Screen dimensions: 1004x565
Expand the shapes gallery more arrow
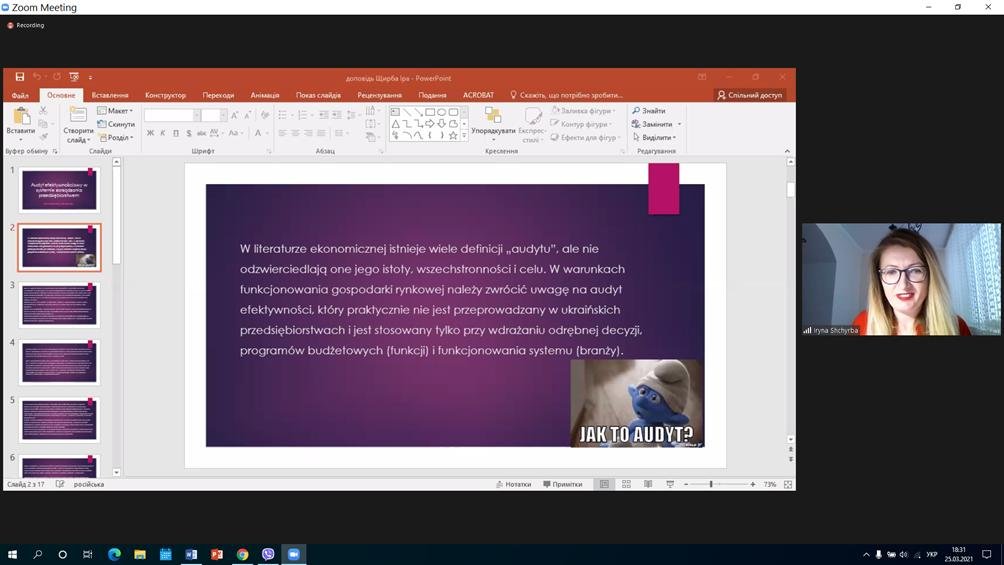[x=464, y=136]
